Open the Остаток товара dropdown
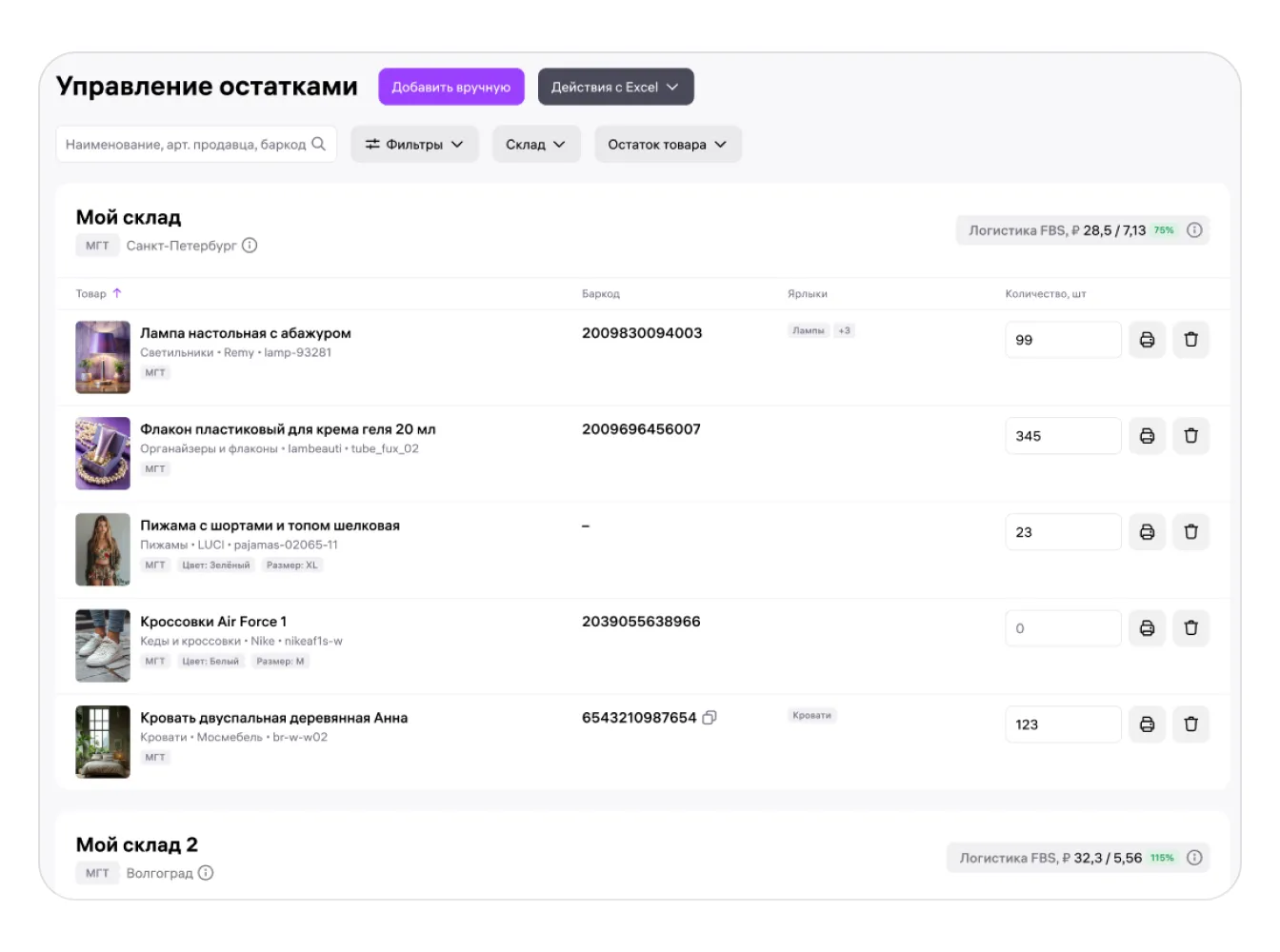This screenshot has width=1280, height=952. pyautogui.click(x=667, y=145)
